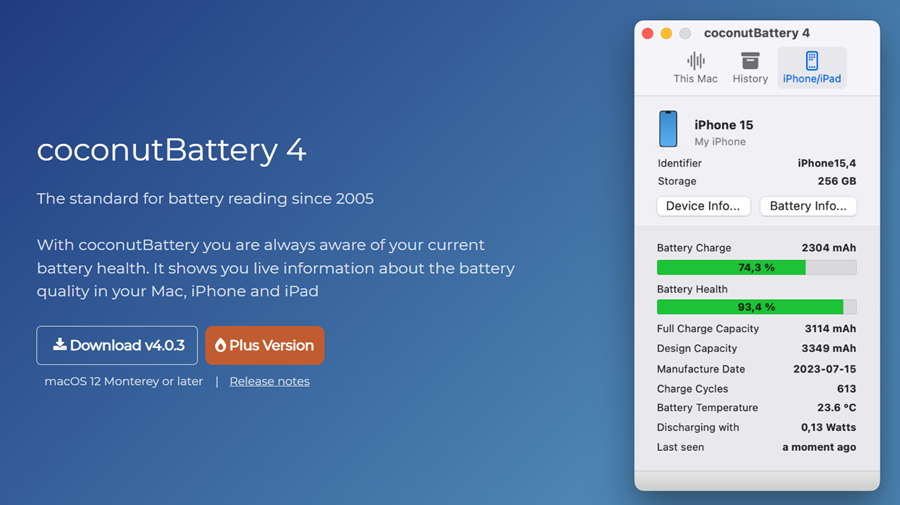Open the Device Info... button
Viewport: 900px width, 505px height.
tap(703, 206)
